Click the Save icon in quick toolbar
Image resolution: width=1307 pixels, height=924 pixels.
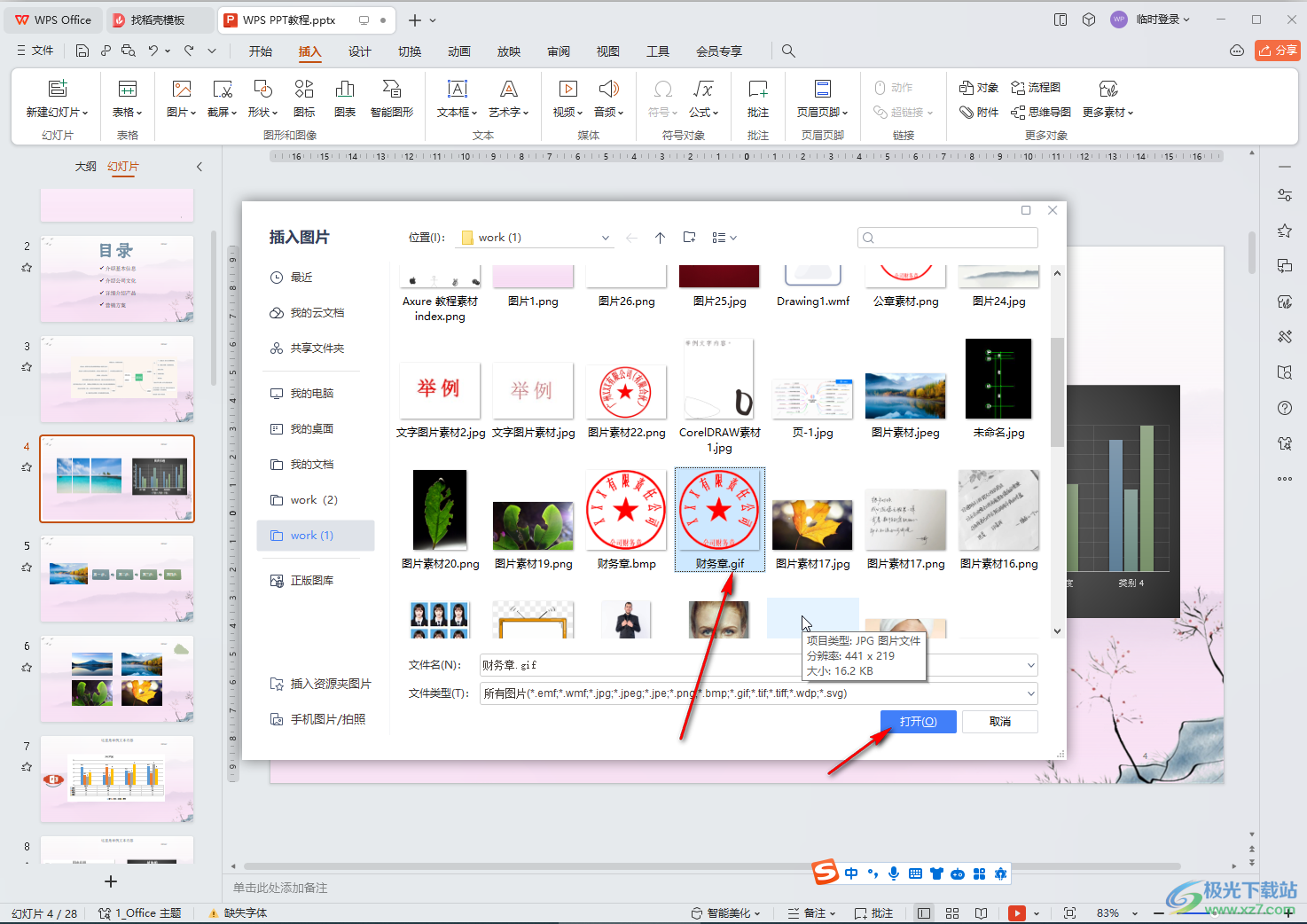[82, 51]
